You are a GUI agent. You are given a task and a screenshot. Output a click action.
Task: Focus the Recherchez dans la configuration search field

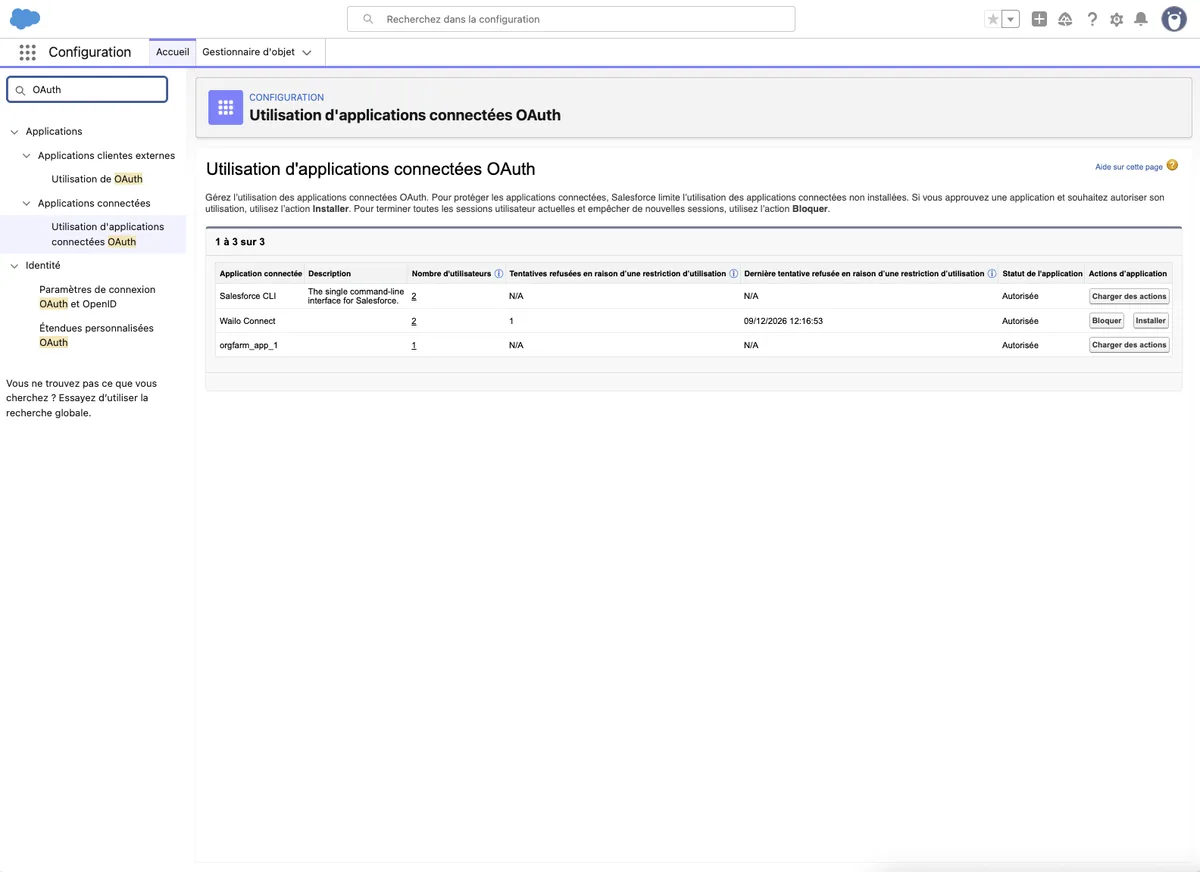click(571, 19)
